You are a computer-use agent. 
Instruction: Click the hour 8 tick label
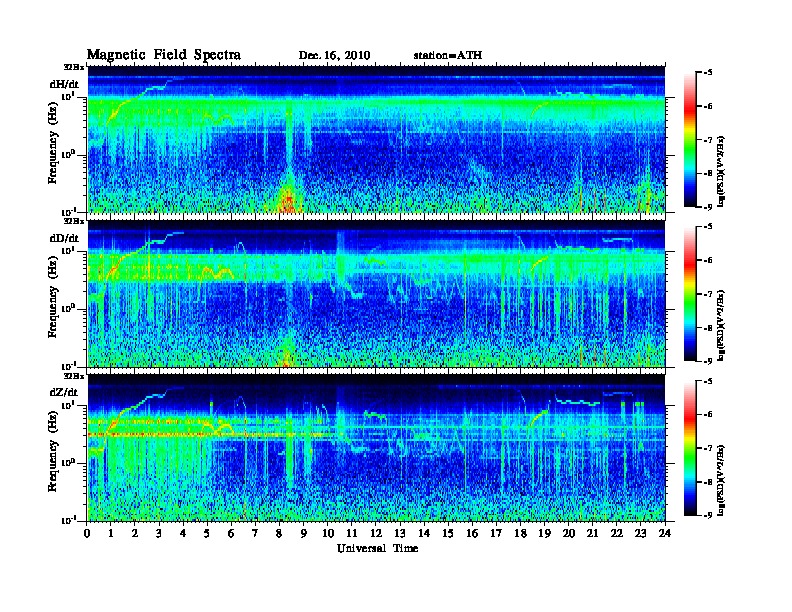click(x=279, y=533)
